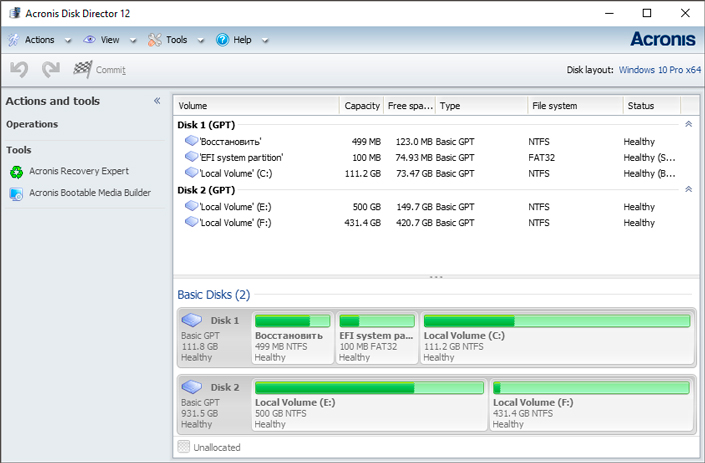Launch Acronis Bootable Media Builder

90,193
